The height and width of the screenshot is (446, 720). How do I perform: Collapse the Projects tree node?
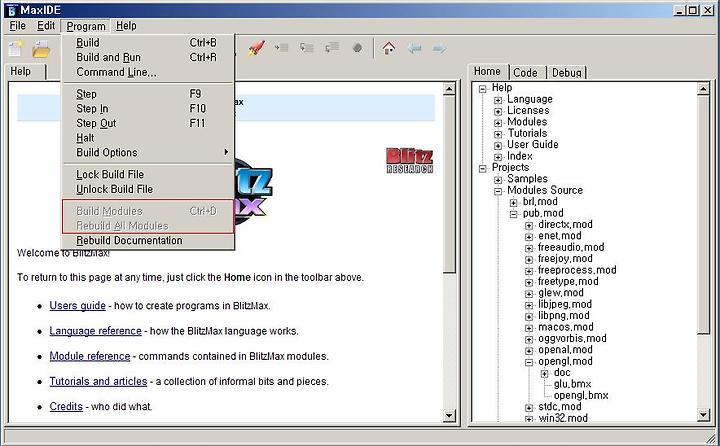click(483, 169)
